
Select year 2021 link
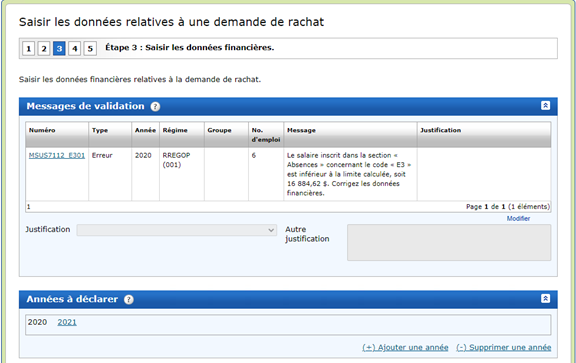(x=67, y=322)
